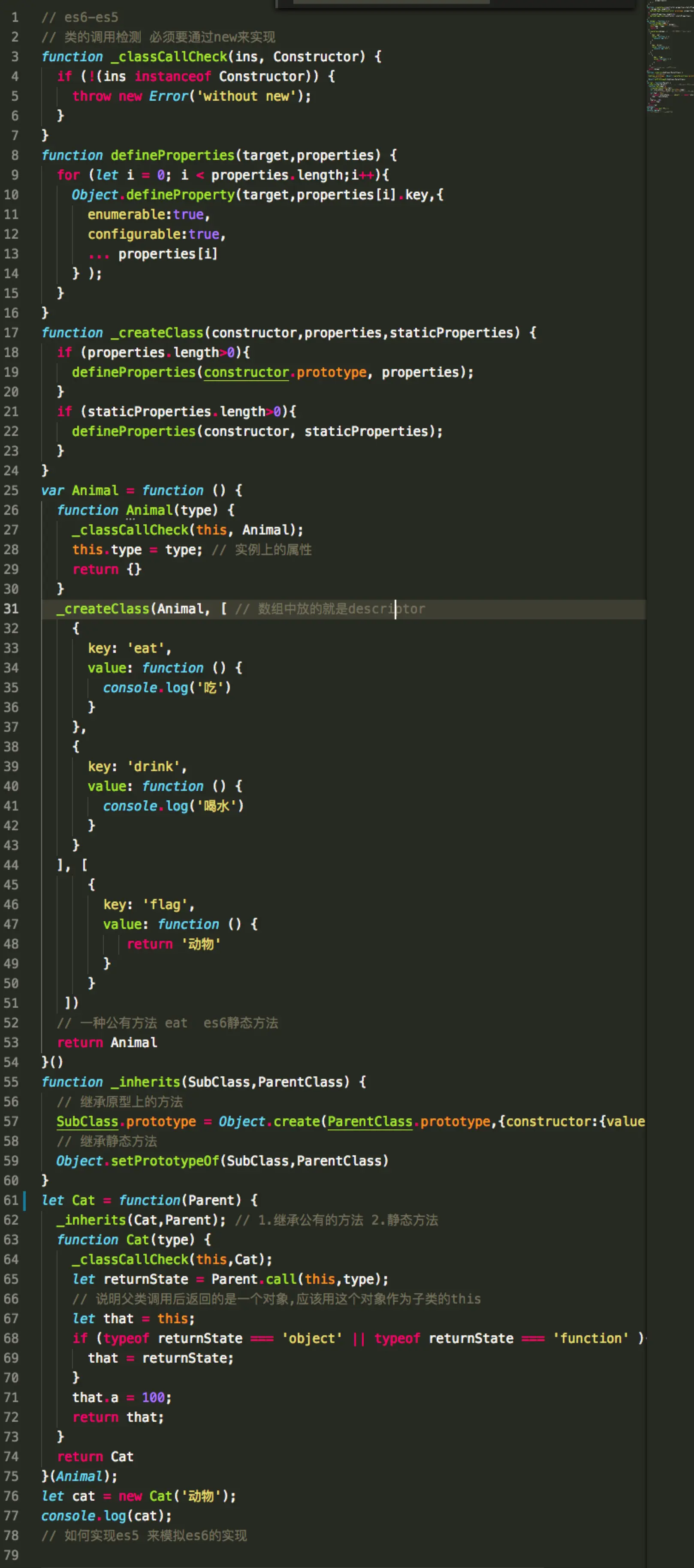Click the '继承静态方法' comment
The image size is (694, 1568).
(x=118, y=1141)
